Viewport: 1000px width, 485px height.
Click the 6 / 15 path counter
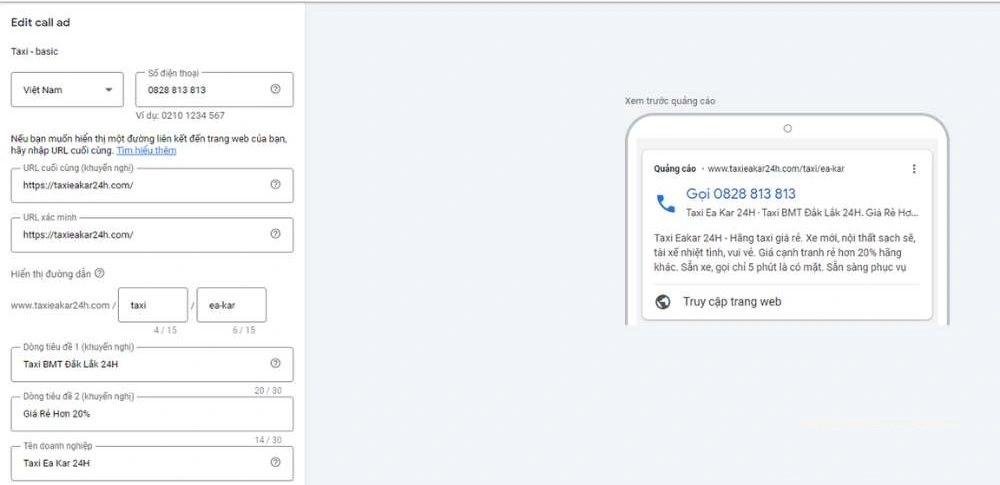coord(244,330)
